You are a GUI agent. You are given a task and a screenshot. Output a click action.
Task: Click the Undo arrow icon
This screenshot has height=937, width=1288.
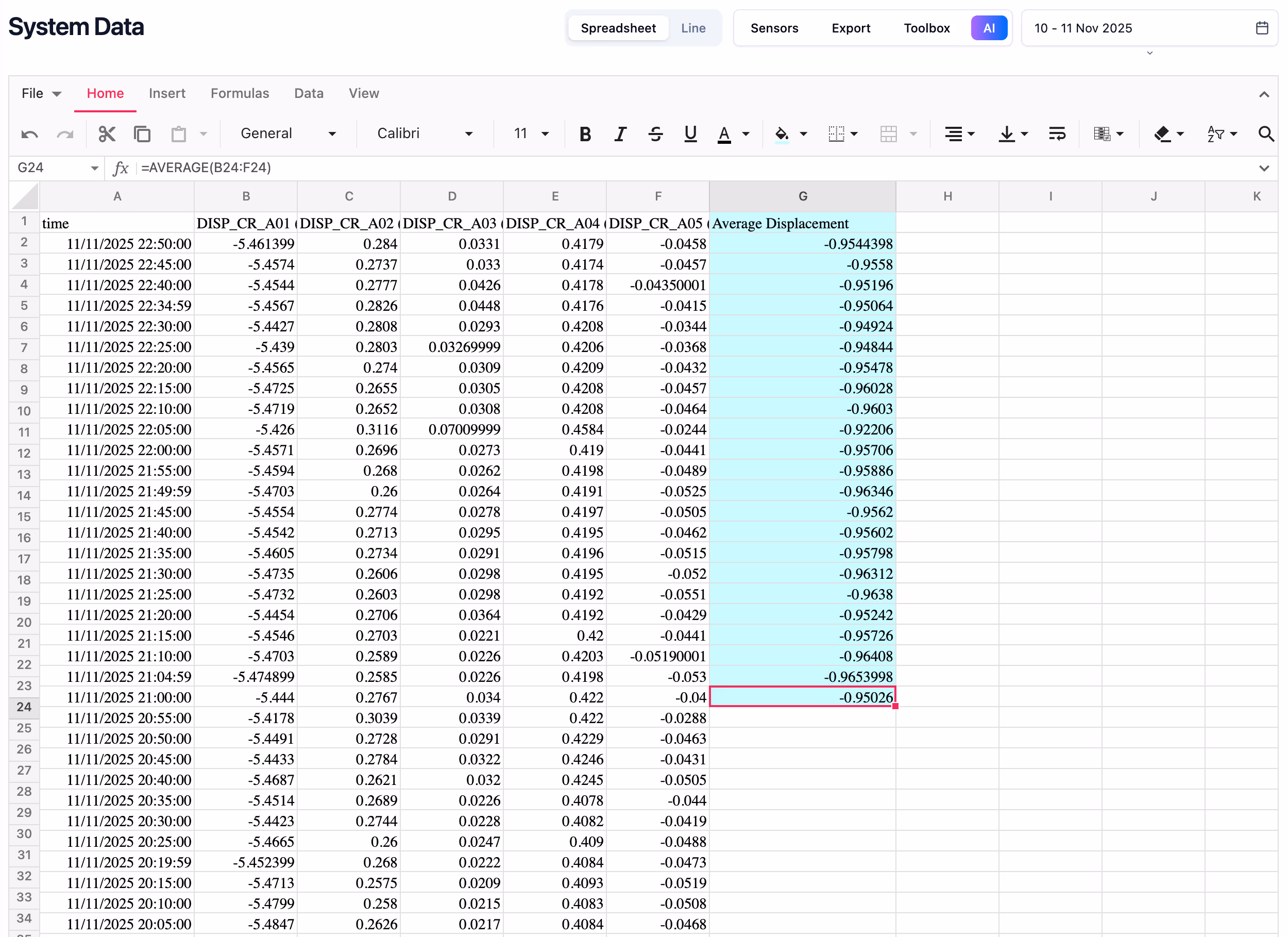(x=29, y=134)
